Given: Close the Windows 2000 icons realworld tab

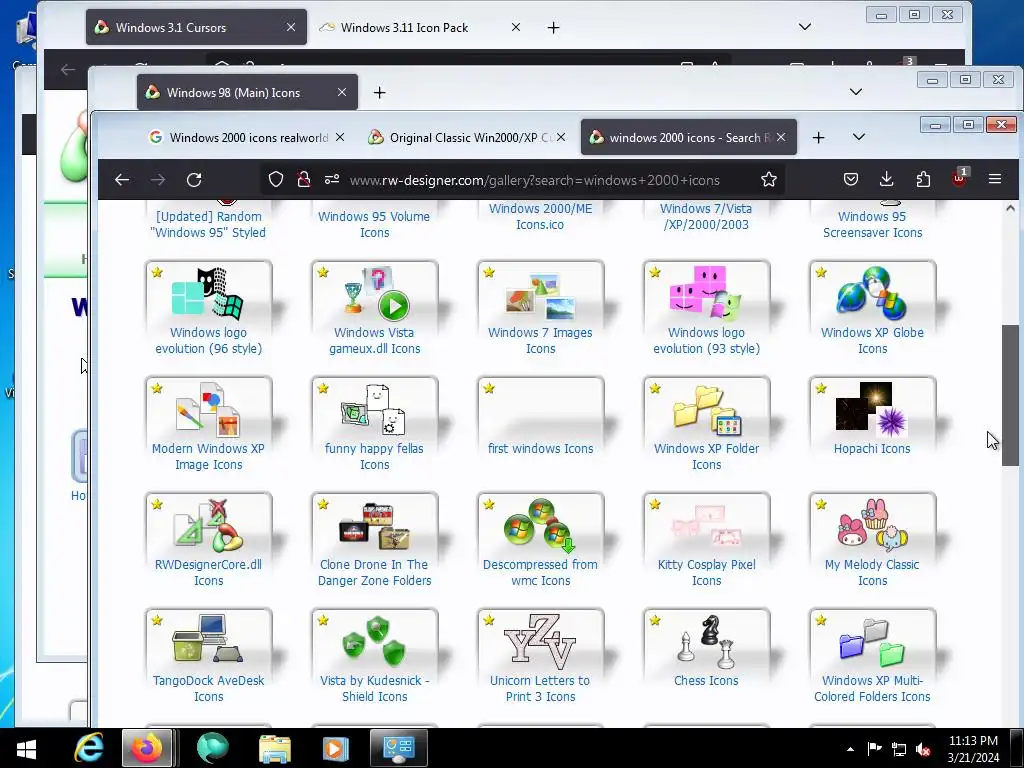Looking at the screenshot, I should pyautogui.click(x=340, y=137).
